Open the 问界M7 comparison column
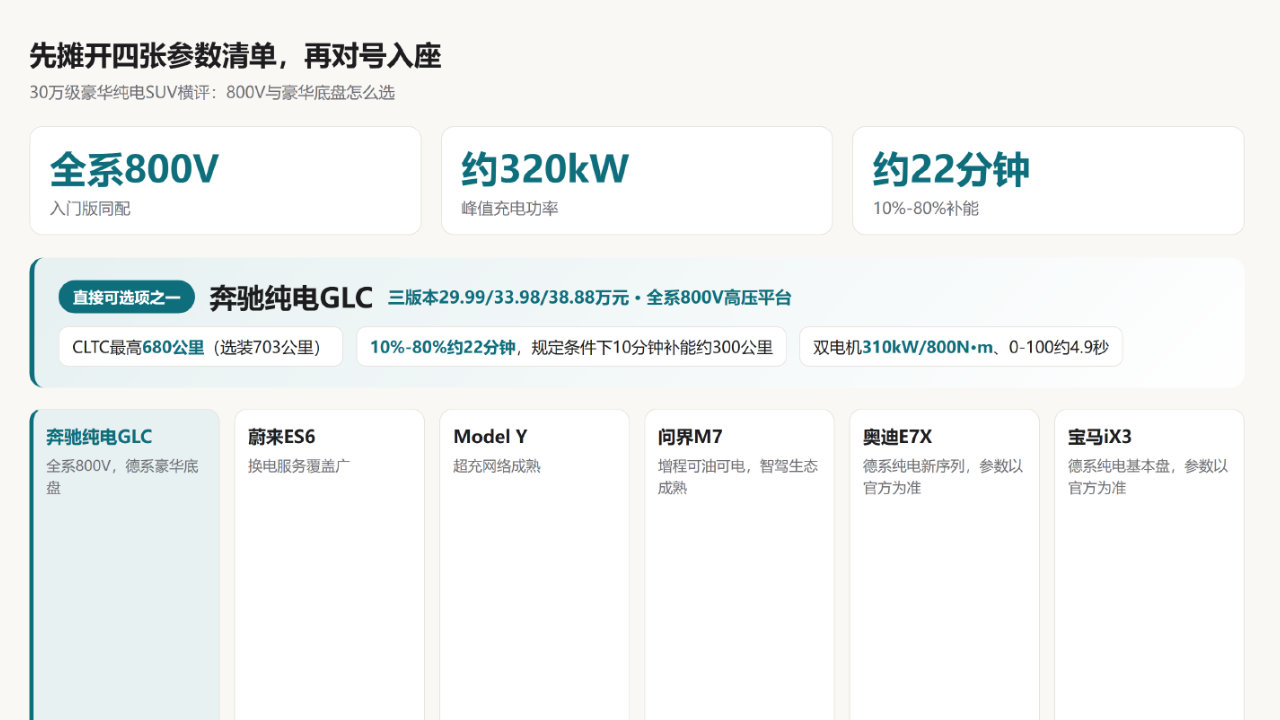 click(739, 565)
